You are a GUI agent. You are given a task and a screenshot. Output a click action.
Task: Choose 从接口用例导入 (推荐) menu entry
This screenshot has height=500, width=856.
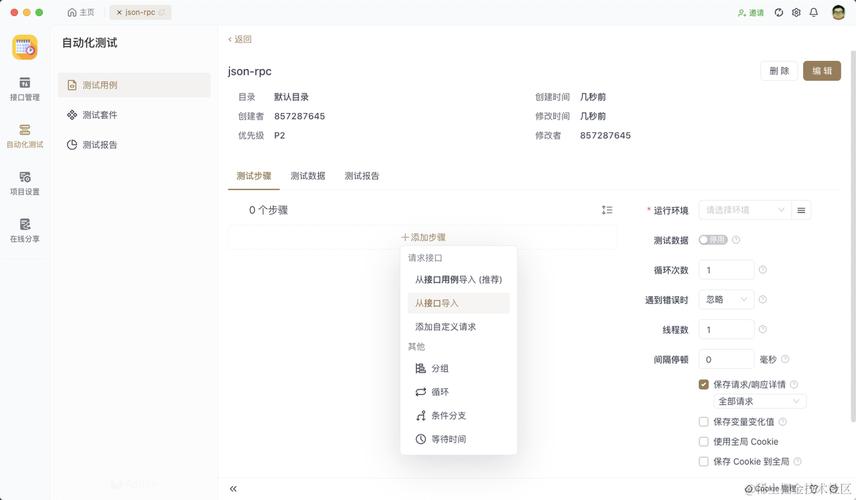click(459, 279)
